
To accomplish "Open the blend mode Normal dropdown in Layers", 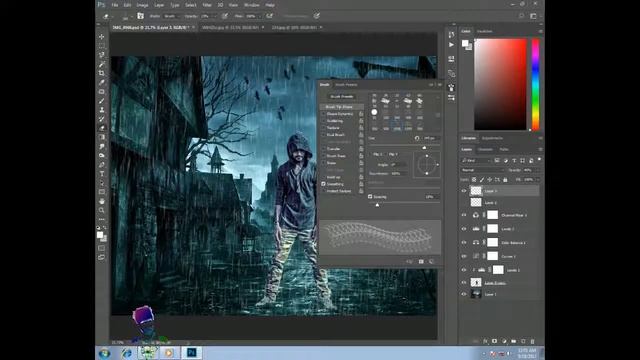I will 482,170.
